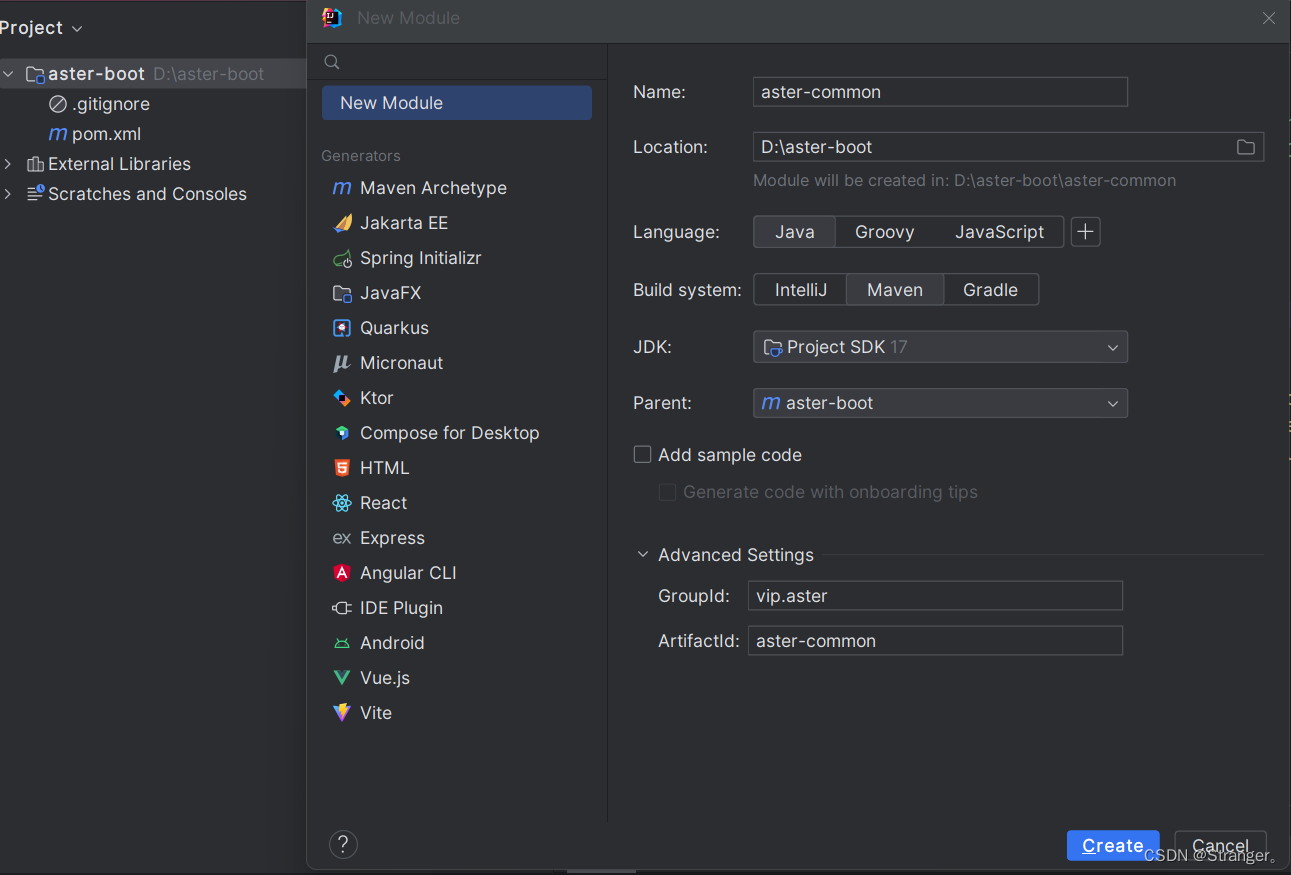This screenshot has height=875, width=1291.
Task: Choose the Ktor generator icon
Action: pyautogui.click(x=342, y=398)
